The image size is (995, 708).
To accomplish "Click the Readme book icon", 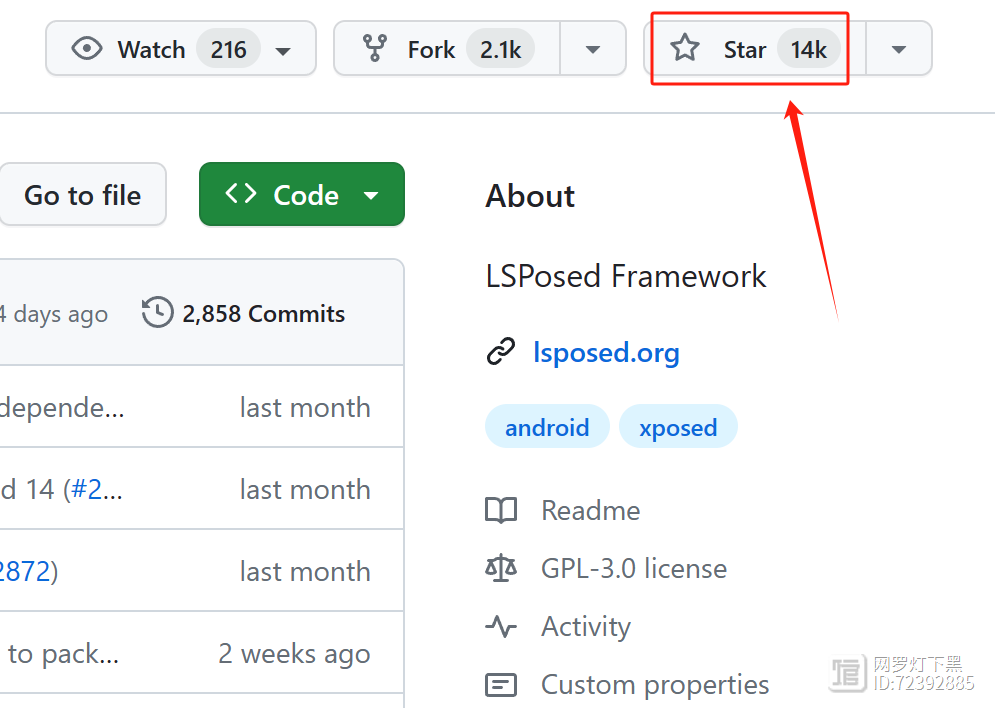I will (501, 510).
